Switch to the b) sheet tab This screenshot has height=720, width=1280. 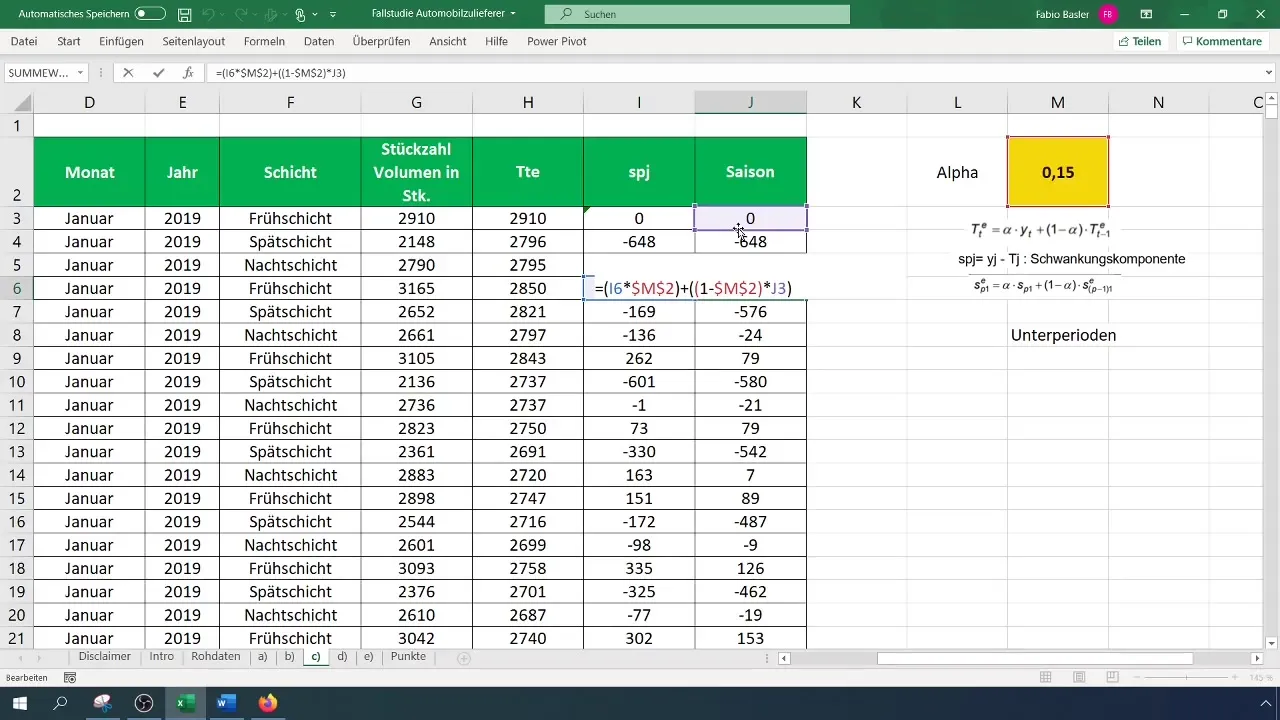click(289, 657)
